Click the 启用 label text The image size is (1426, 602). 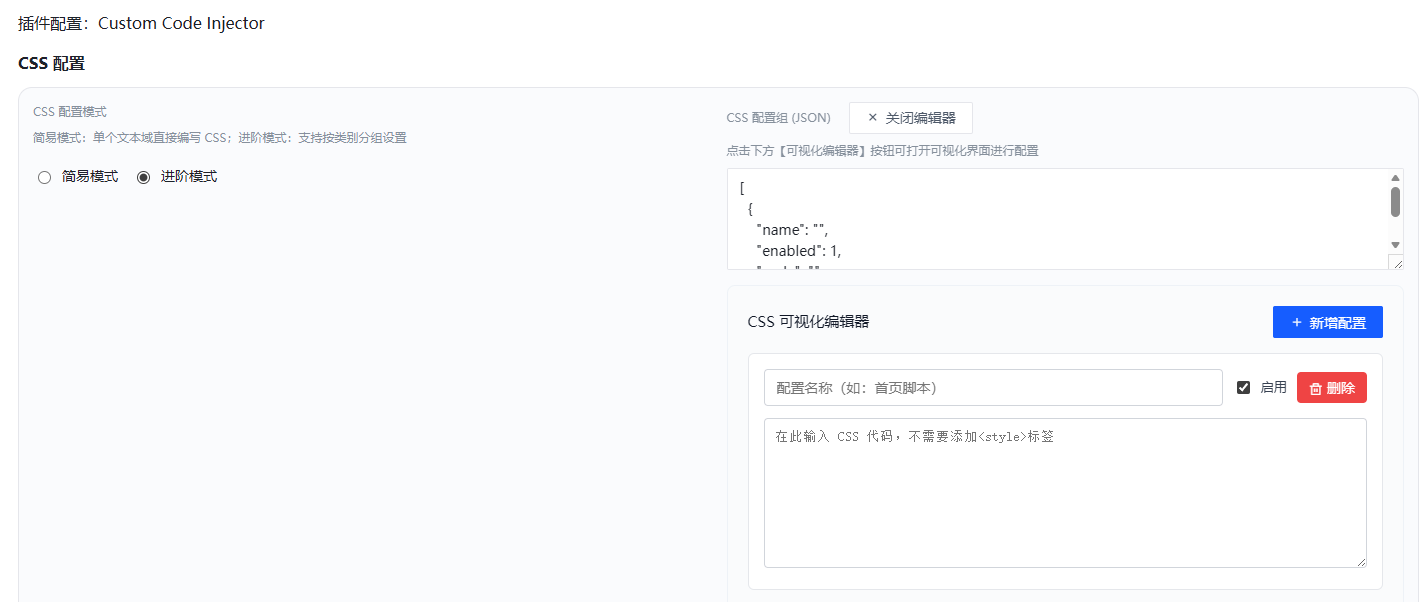[x=1273, y=388]
